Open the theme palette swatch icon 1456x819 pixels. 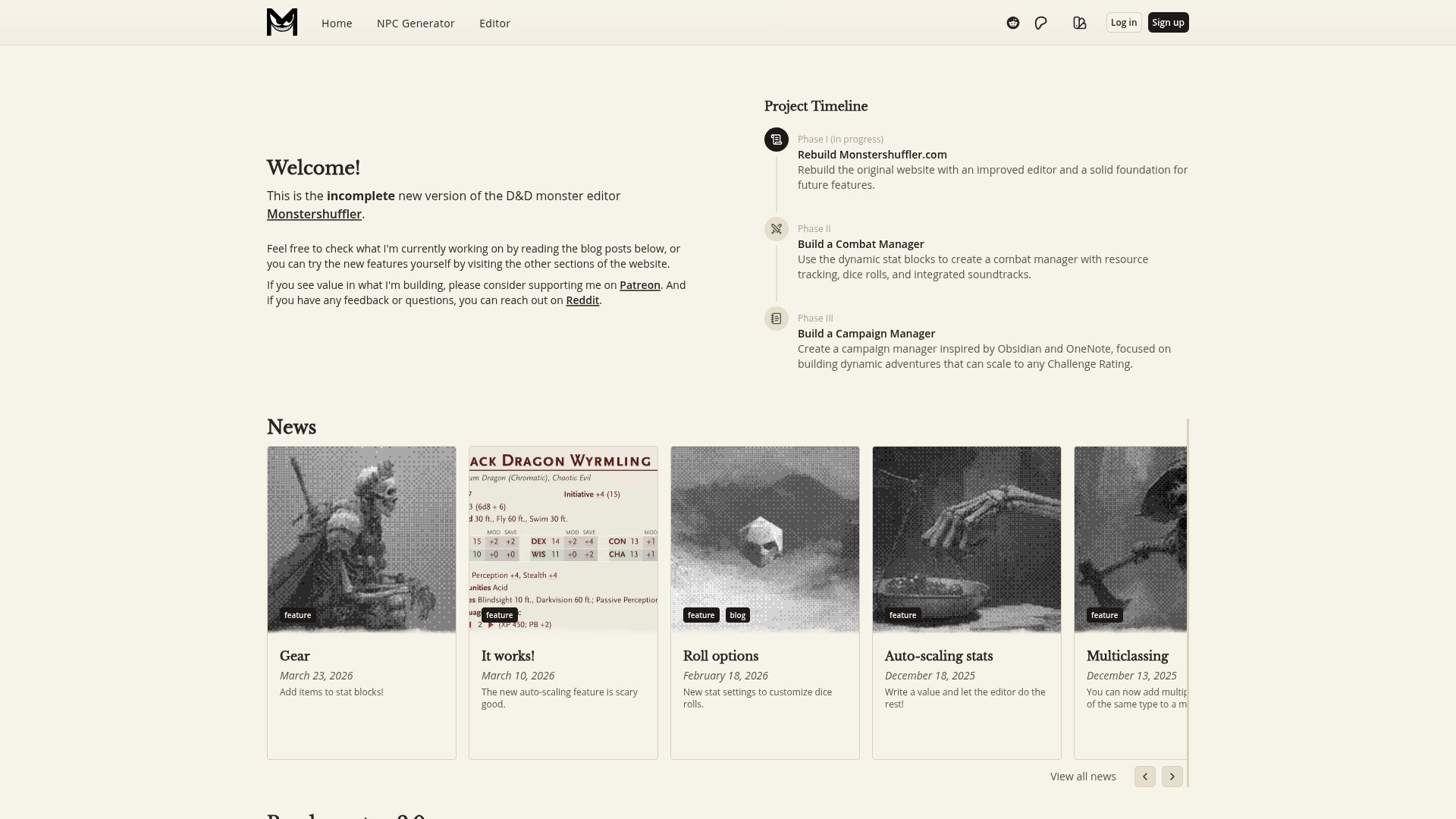pos(1080,23)
